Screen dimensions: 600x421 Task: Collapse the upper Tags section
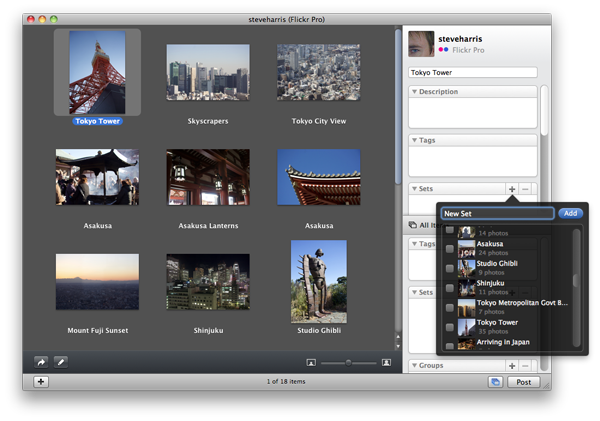(x=414, y=140)
